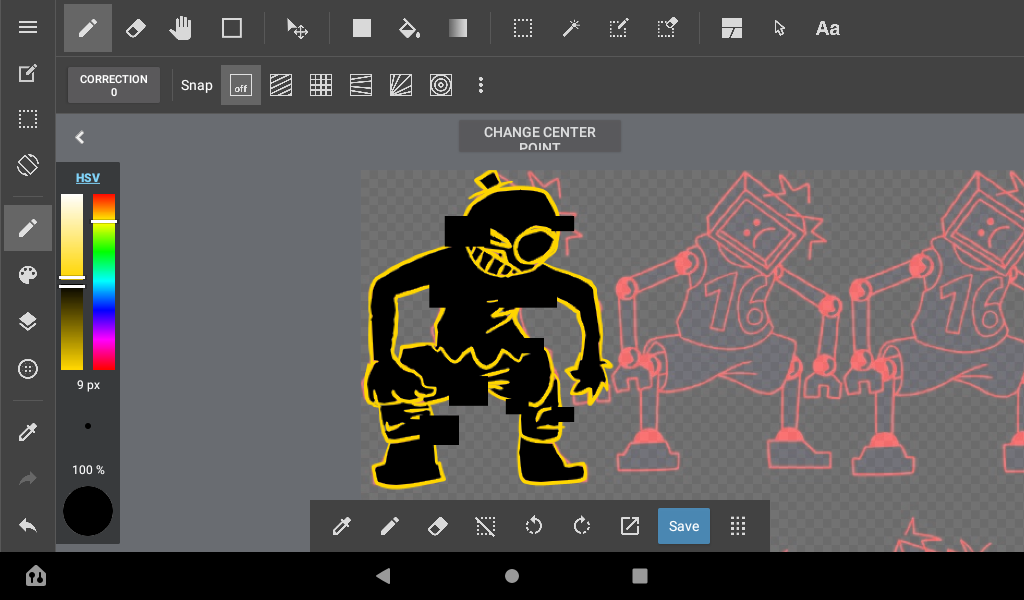Click the rotate-left icon in bottom bar
The height and width of the screenshot is (600, 1024).
pos(534,526)
